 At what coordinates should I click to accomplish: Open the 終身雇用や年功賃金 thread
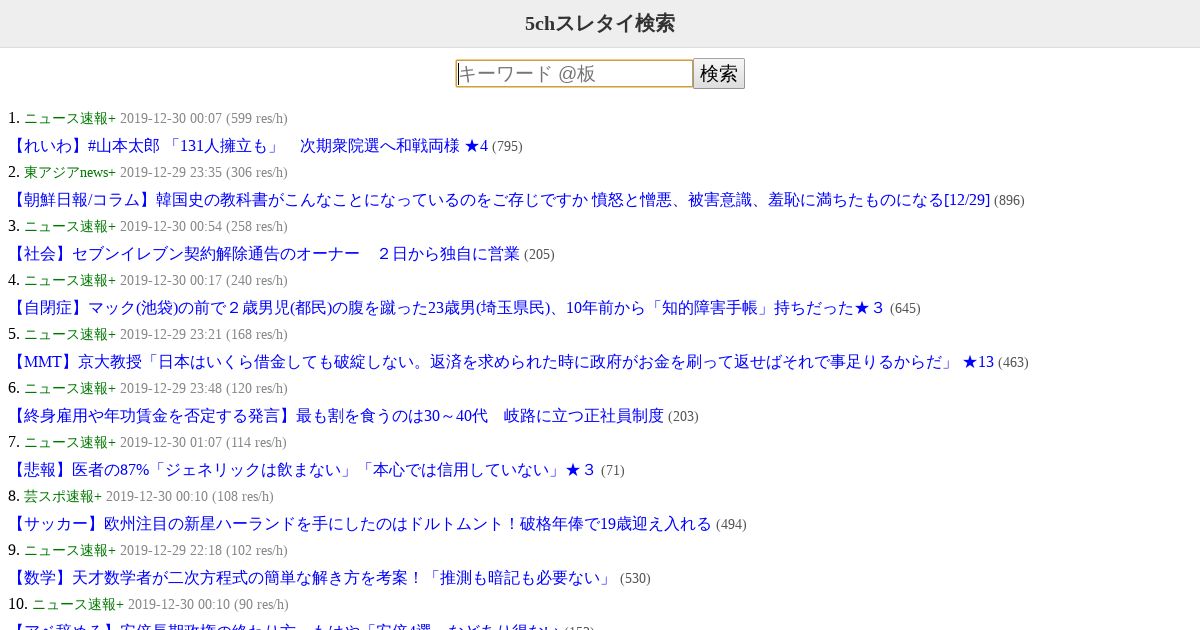coord(336,416)
